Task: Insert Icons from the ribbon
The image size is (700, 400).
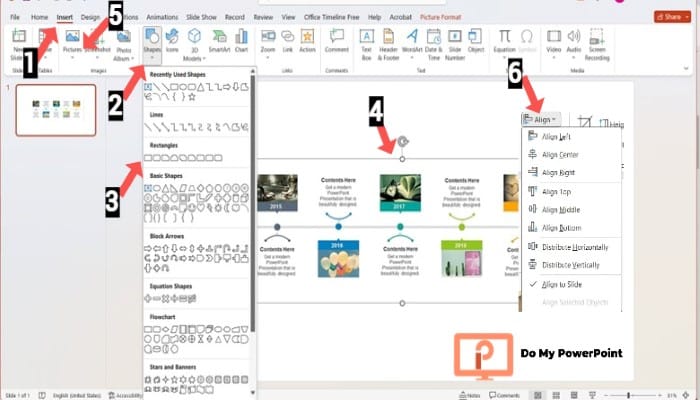Action: [172, 41]
